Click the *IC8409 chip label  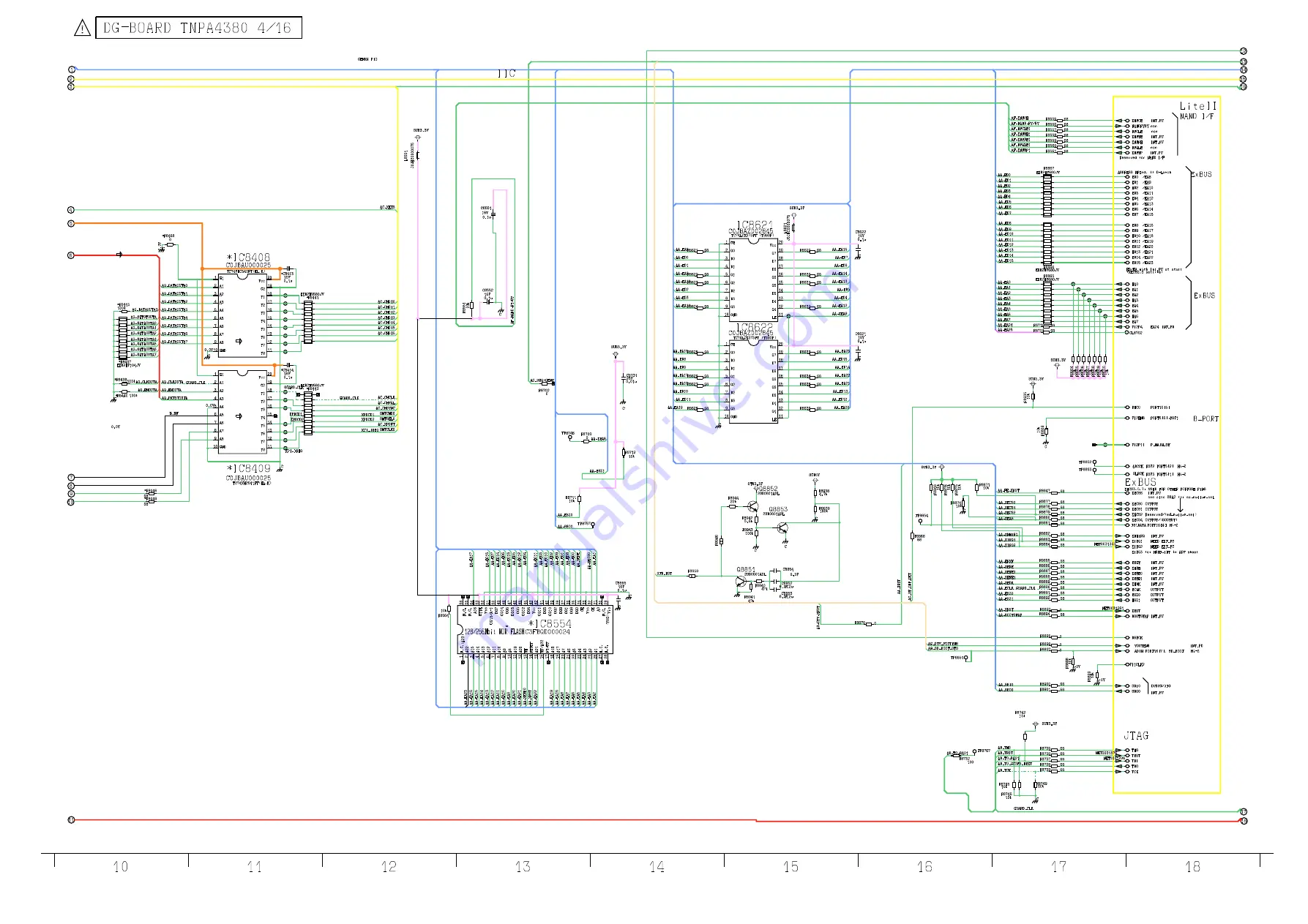248,468
